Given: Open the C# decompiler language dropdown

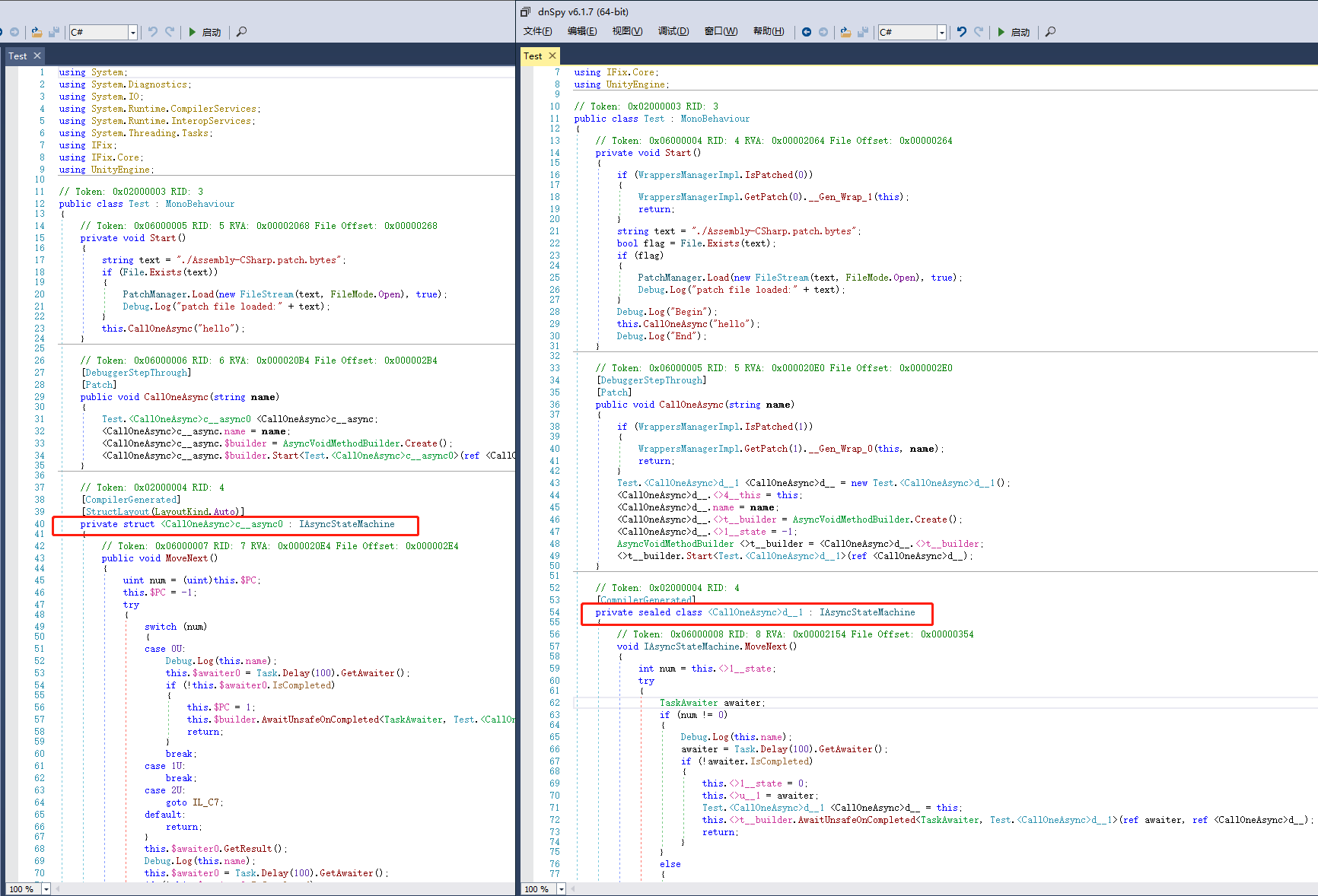Looking at the screenshot, I should click(942, 32).
